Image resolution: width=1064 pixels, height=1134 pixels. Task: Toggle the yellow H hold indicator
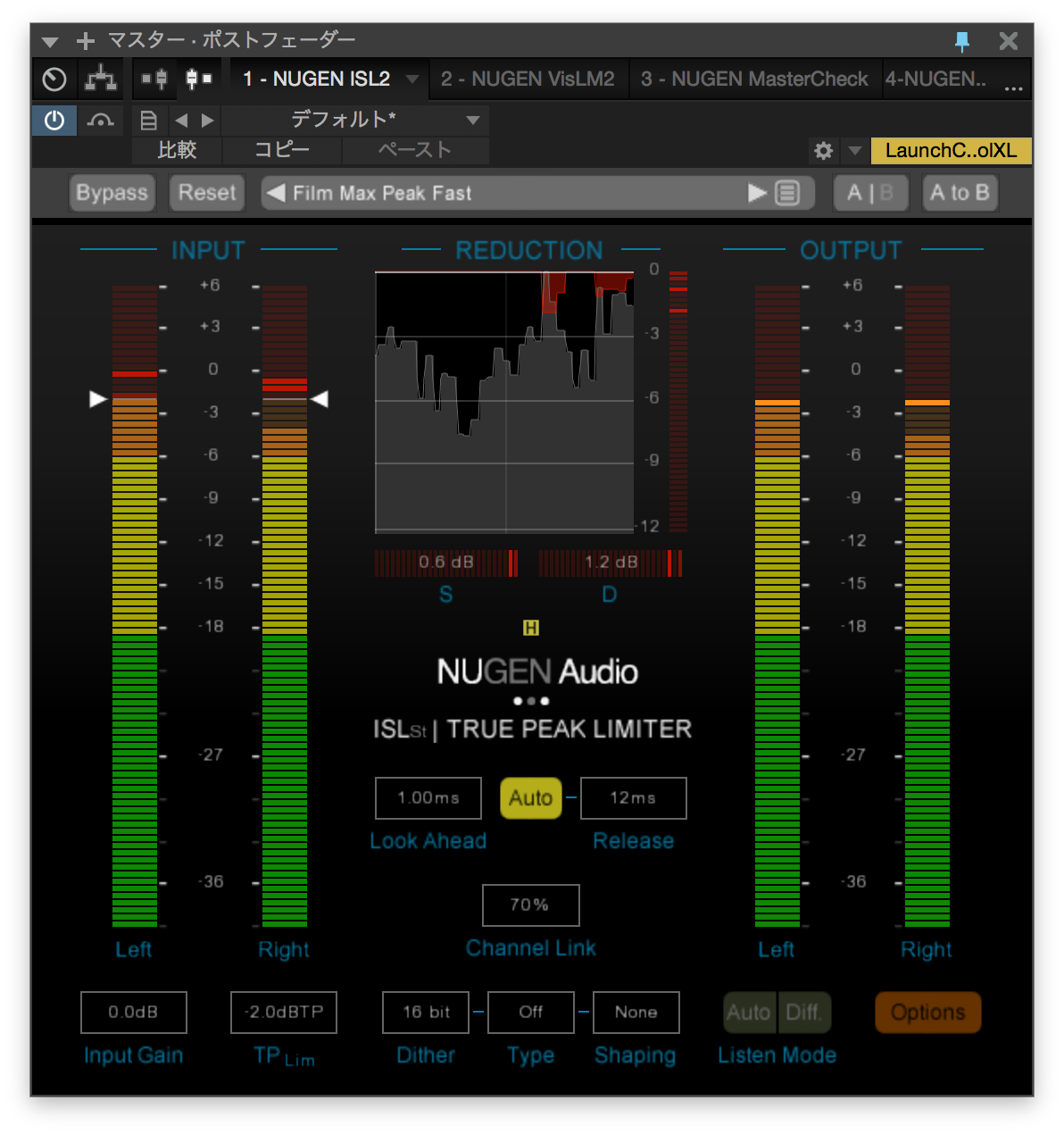pyautogui.click(x=531, y=629)
